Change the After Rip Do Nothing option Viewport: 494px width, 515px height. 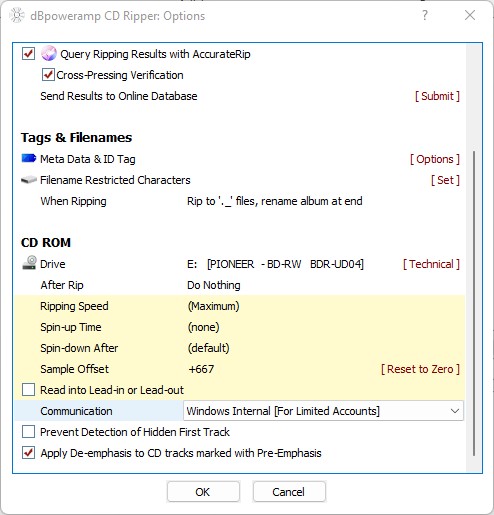(214, 285)
